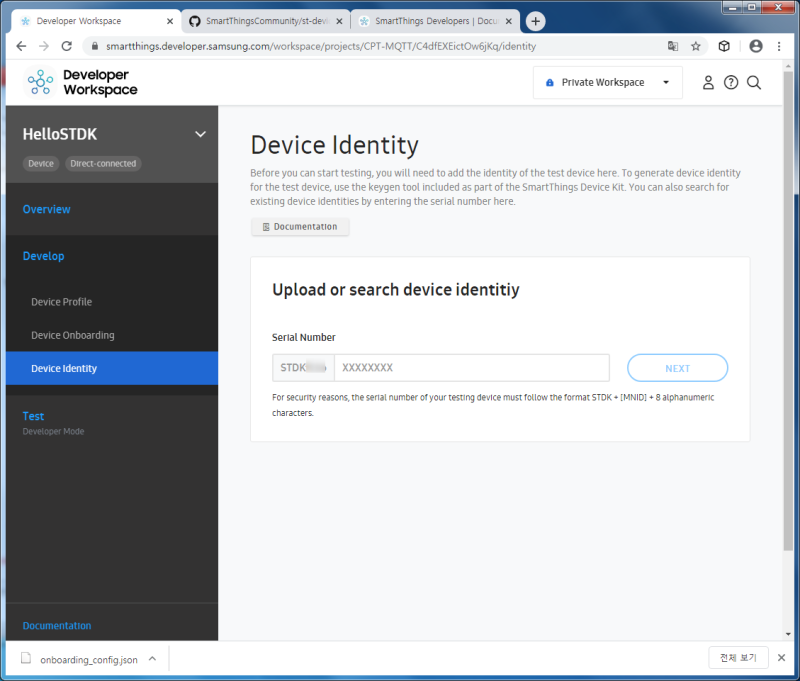Click Device Onboarding in the sidebar
800x681 pixels.
pos(73,334)
